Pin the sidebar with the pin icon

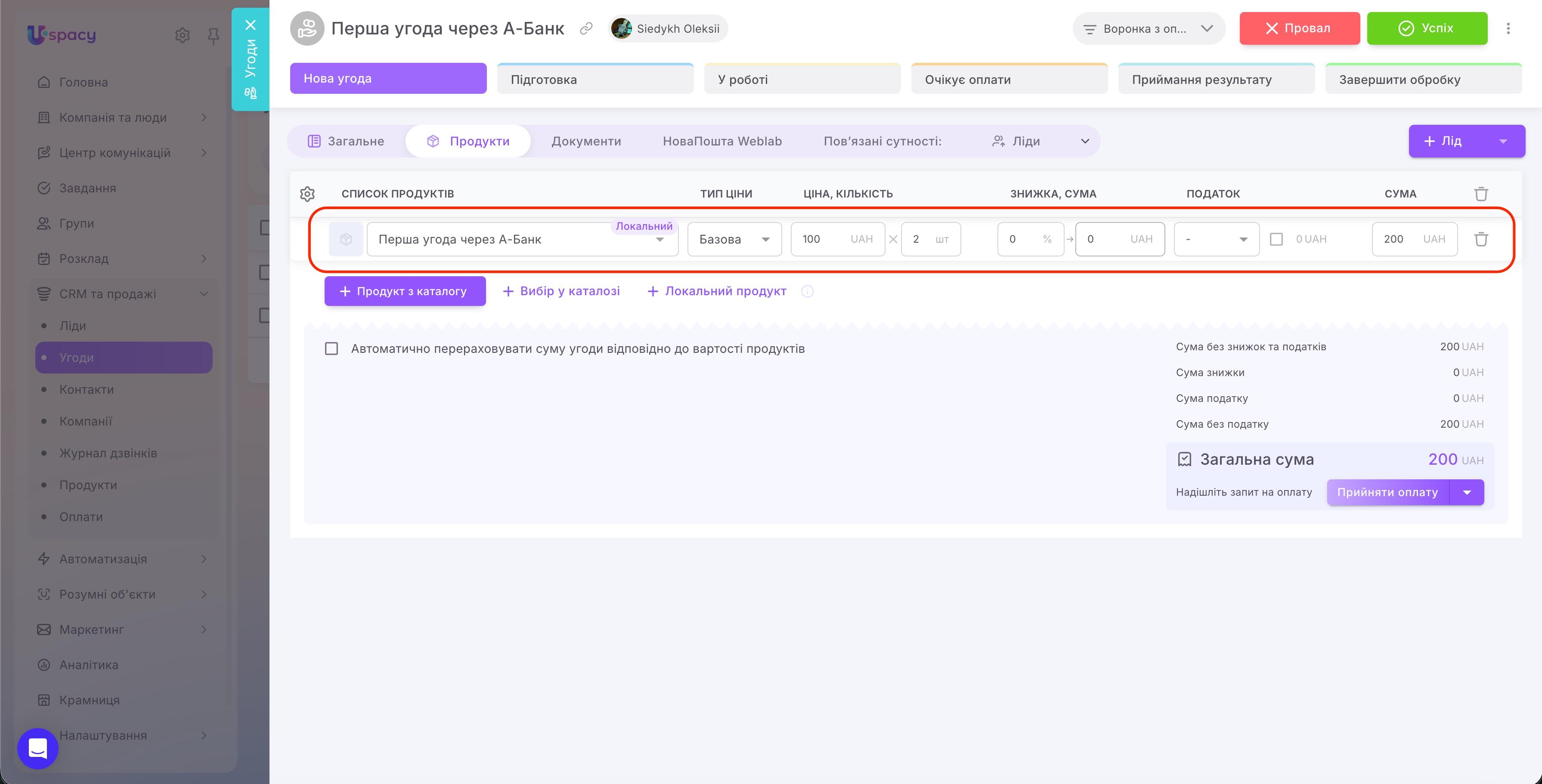point(213,36)
